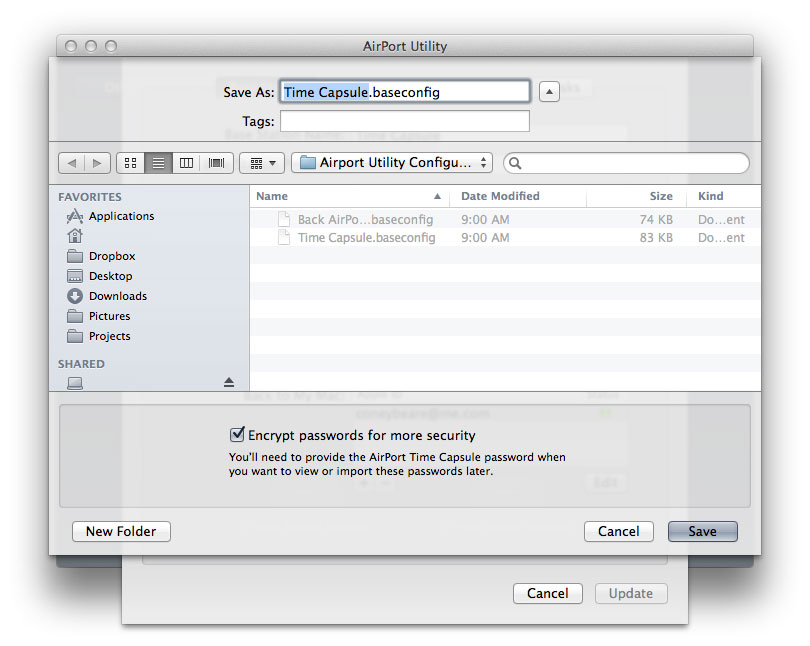Zoom the AirPort Utility window

click(x=111, y=46)
